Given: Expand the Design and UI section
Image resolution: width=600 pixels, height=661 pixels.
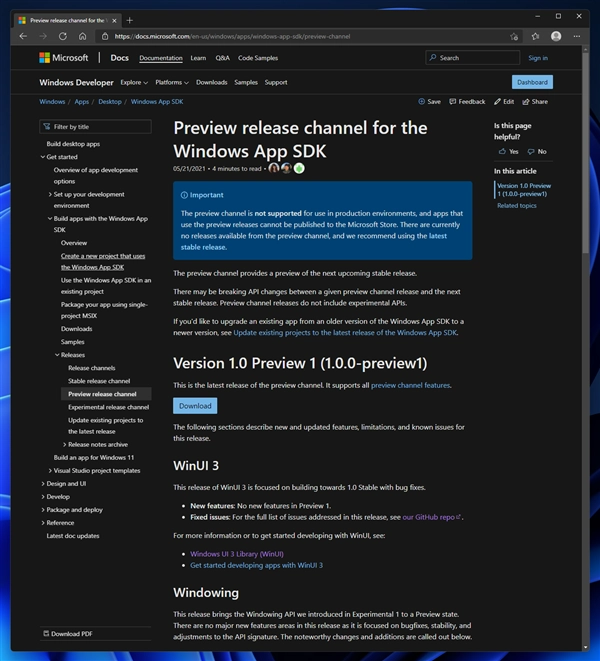Looking at the screenshot, I should (x=43, y=484).
